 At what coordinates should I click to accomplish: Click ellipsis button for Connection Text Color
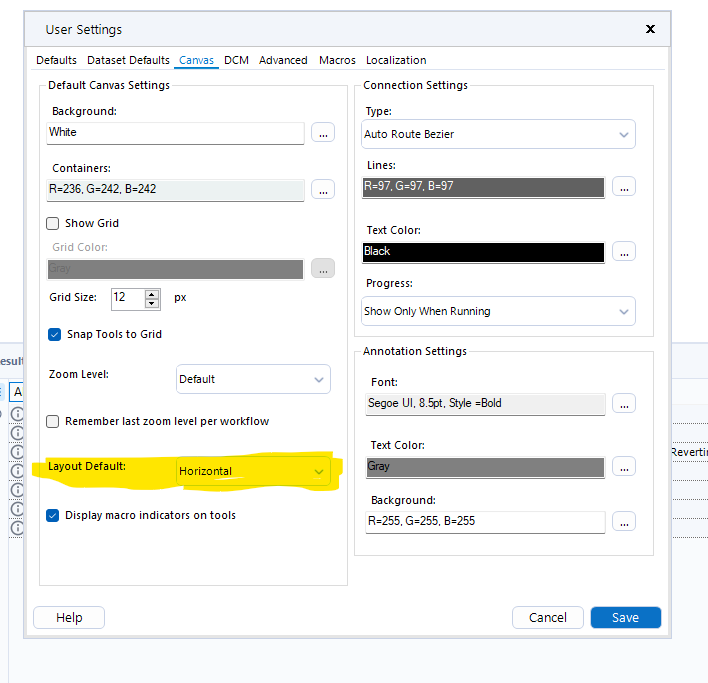623,252
